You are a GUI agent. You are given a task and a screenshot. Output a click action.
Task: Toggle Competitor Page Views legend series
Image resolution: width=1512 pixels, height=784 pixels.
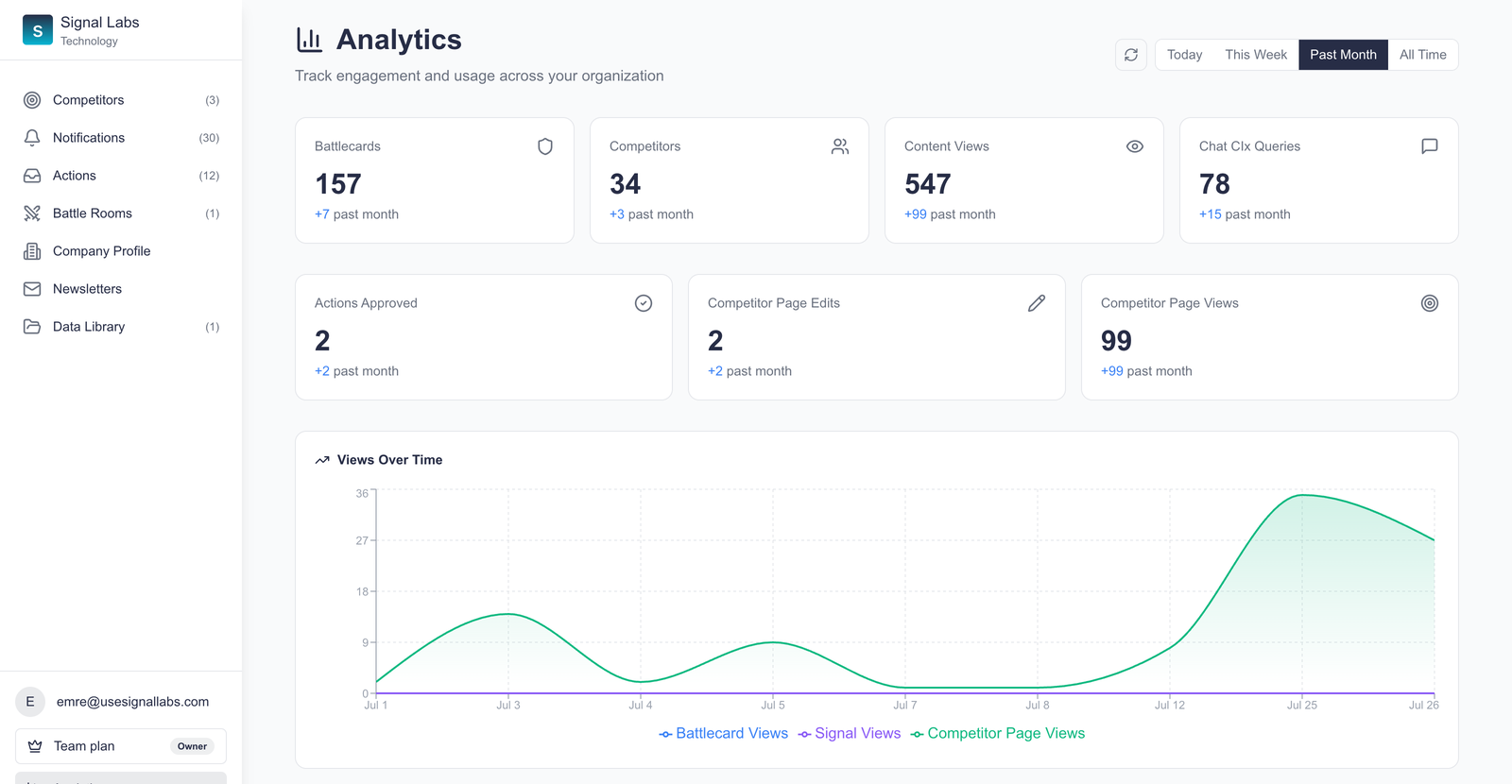point(998,734)
